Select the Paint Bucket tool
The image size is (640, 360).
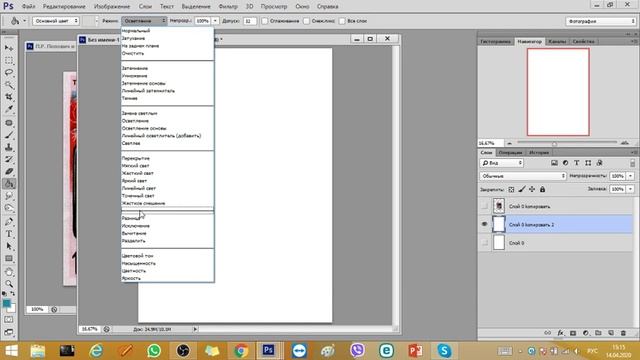click(x=9, y=184)
